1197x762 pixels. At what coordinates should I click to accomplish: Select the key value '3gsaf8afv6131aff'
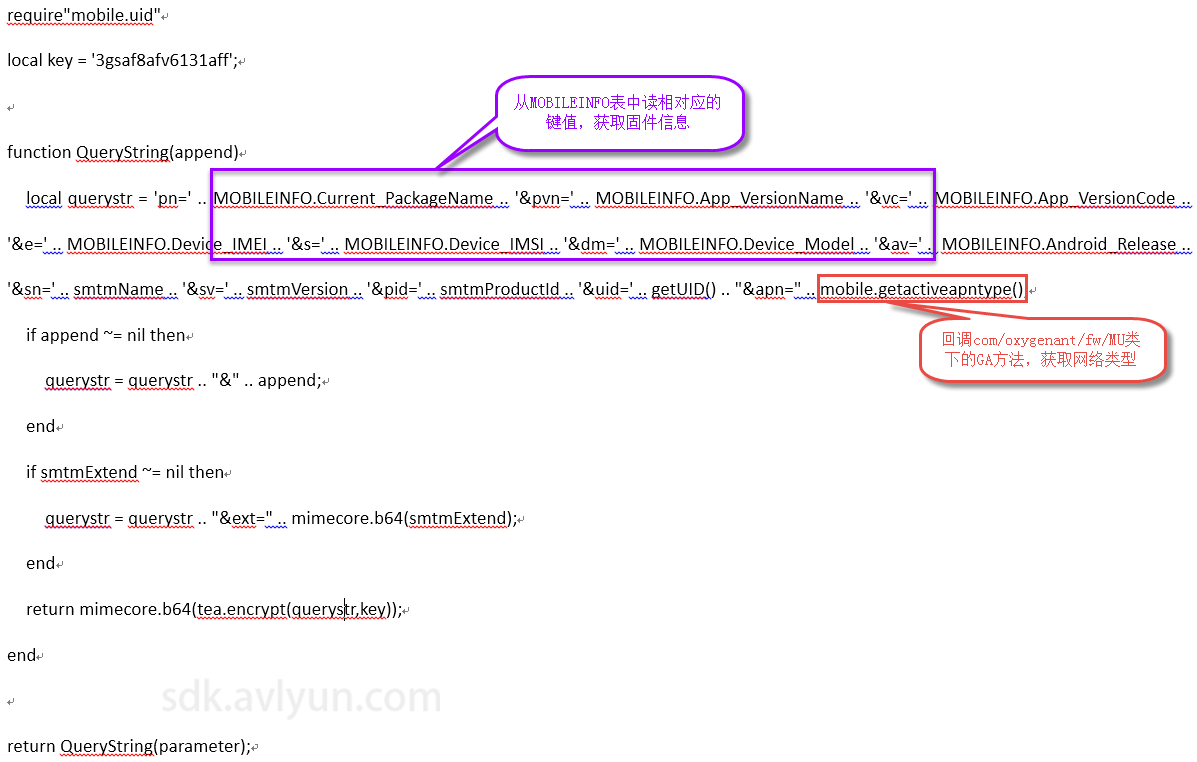pos(162,60)
